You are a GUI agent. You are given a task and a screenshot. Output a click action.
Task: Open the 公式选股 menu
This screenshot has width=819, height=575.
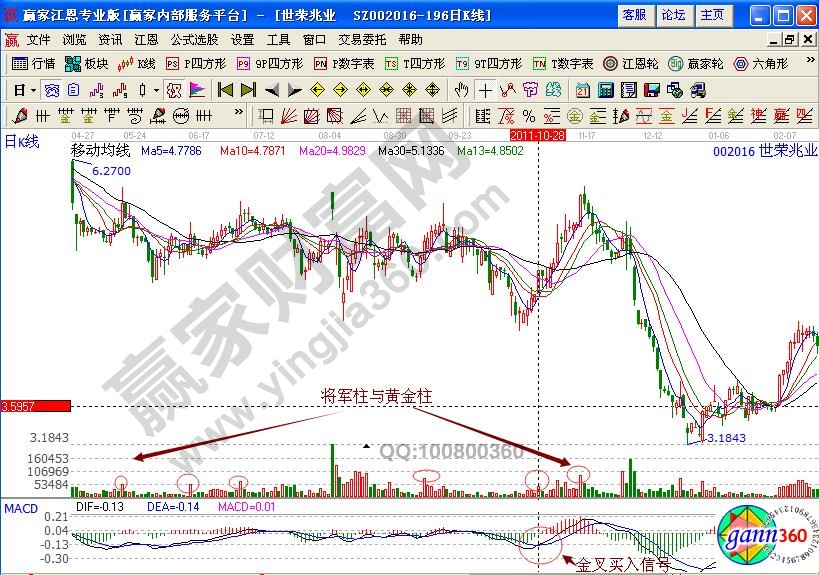click(194, 40)
